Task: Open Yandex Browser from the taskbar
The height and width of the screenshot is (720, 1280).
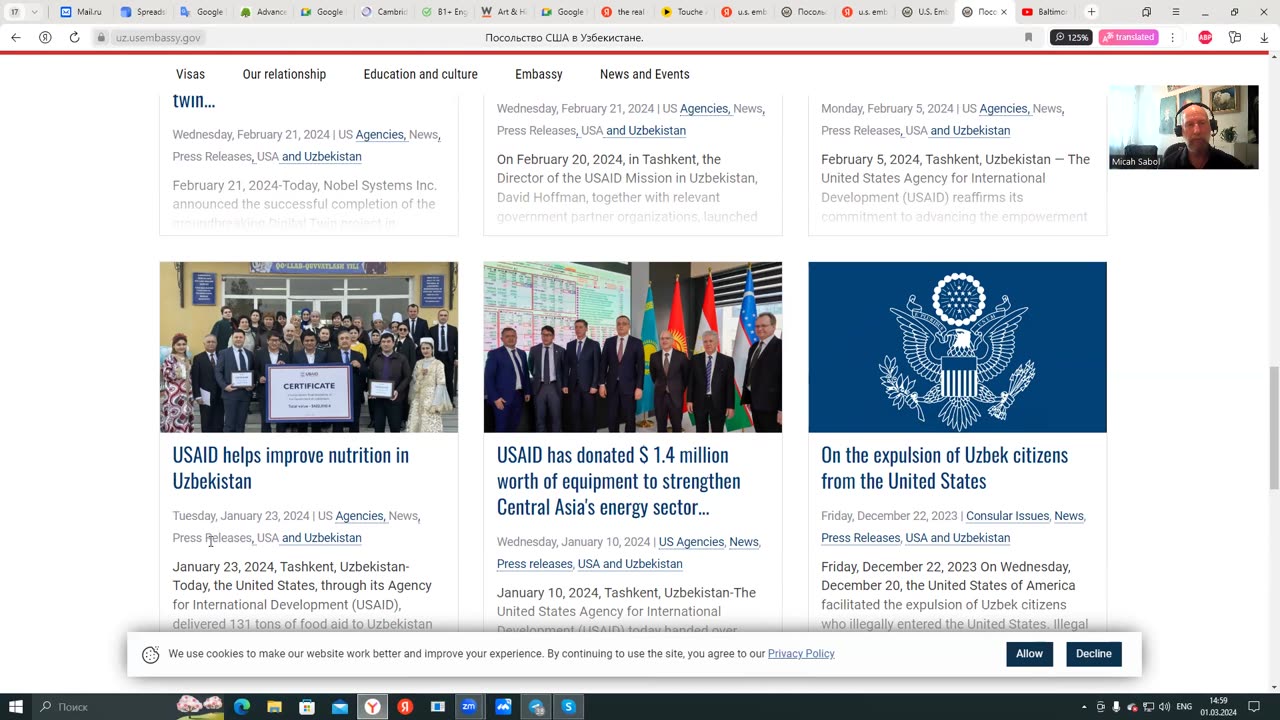Action: [372, 707]
